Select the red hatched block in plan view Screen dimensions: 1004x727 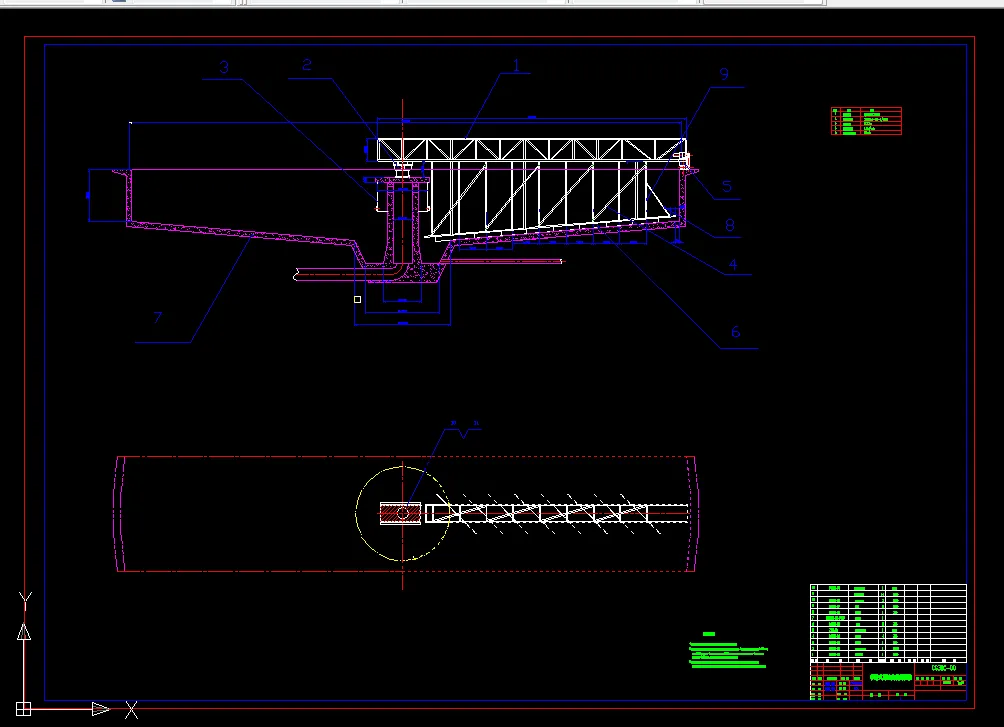point(400,513)
